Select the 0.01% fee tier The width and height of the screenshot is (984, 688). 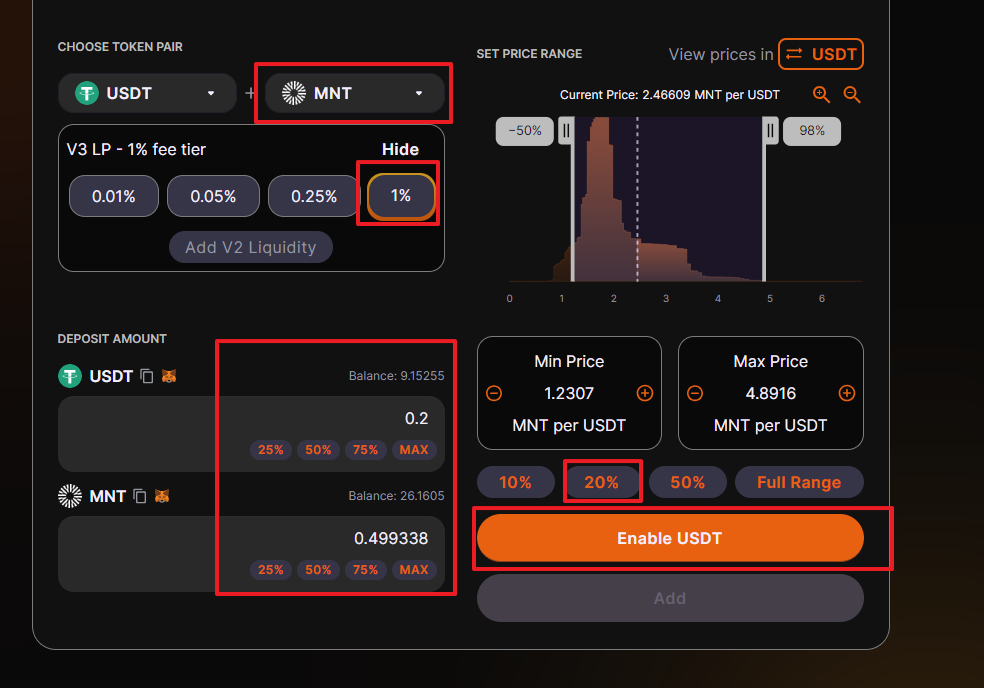(x=114, y=196)
